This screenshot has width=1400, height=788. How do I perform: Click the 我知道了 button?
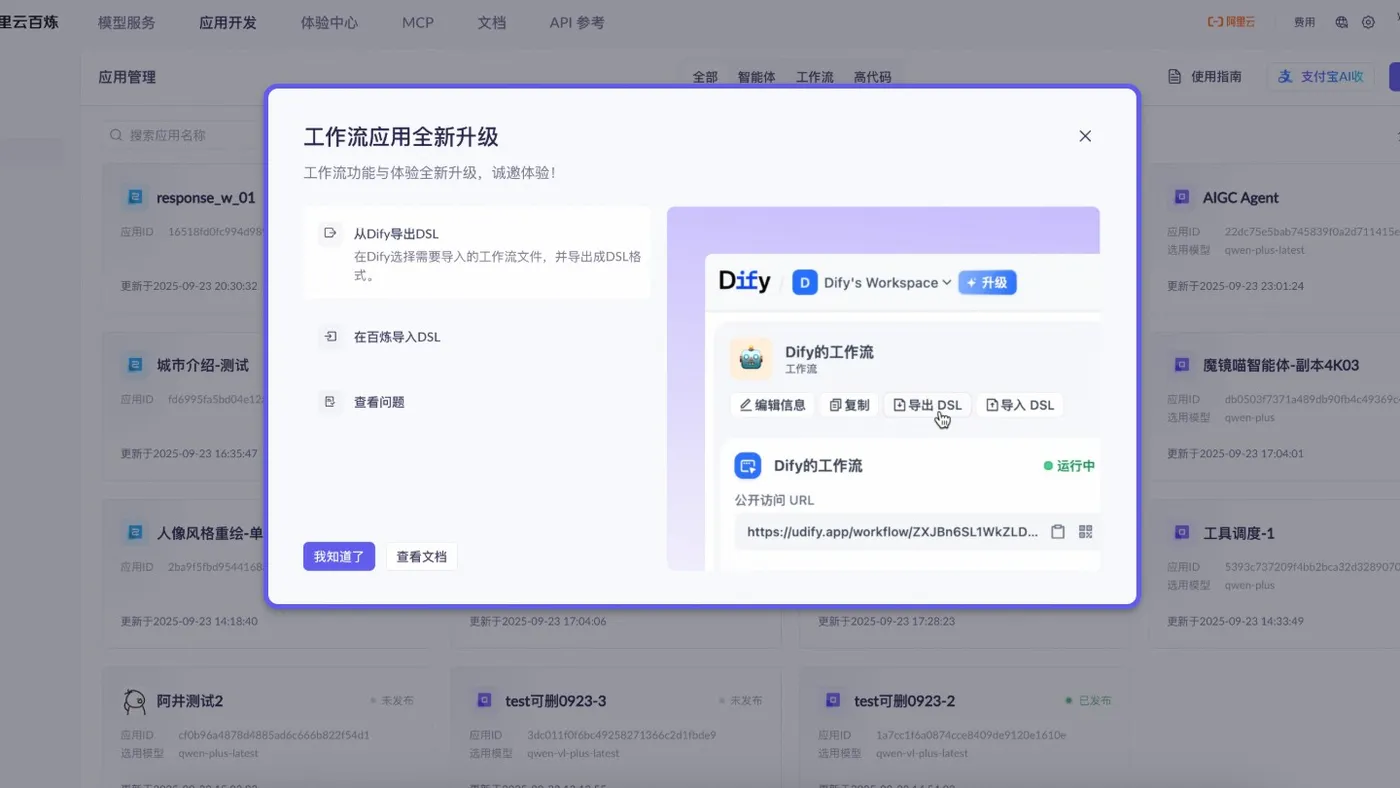coord(339,557)
